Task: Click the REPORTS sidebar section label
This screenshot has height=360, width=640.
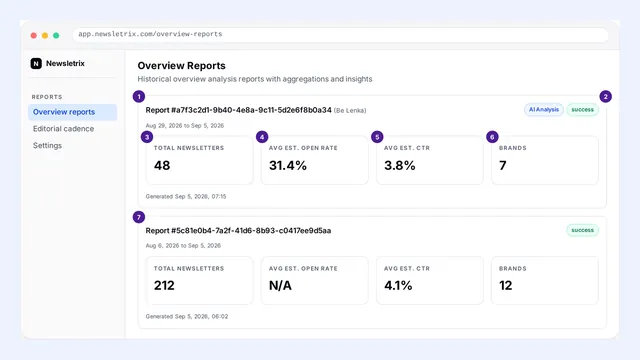Action: (x=47, y=97)
